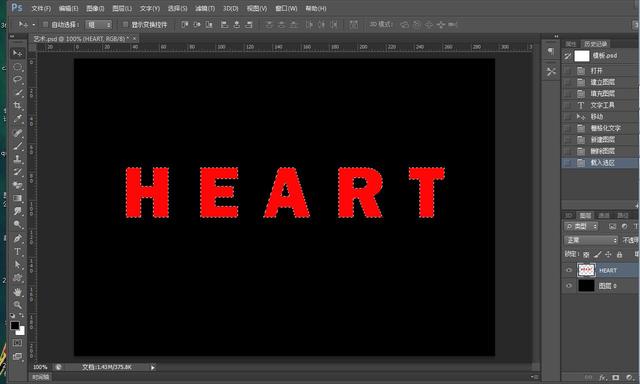Select the Dodge tool
The width and height of the screenshot is (640, 384).
click(17, 224)
